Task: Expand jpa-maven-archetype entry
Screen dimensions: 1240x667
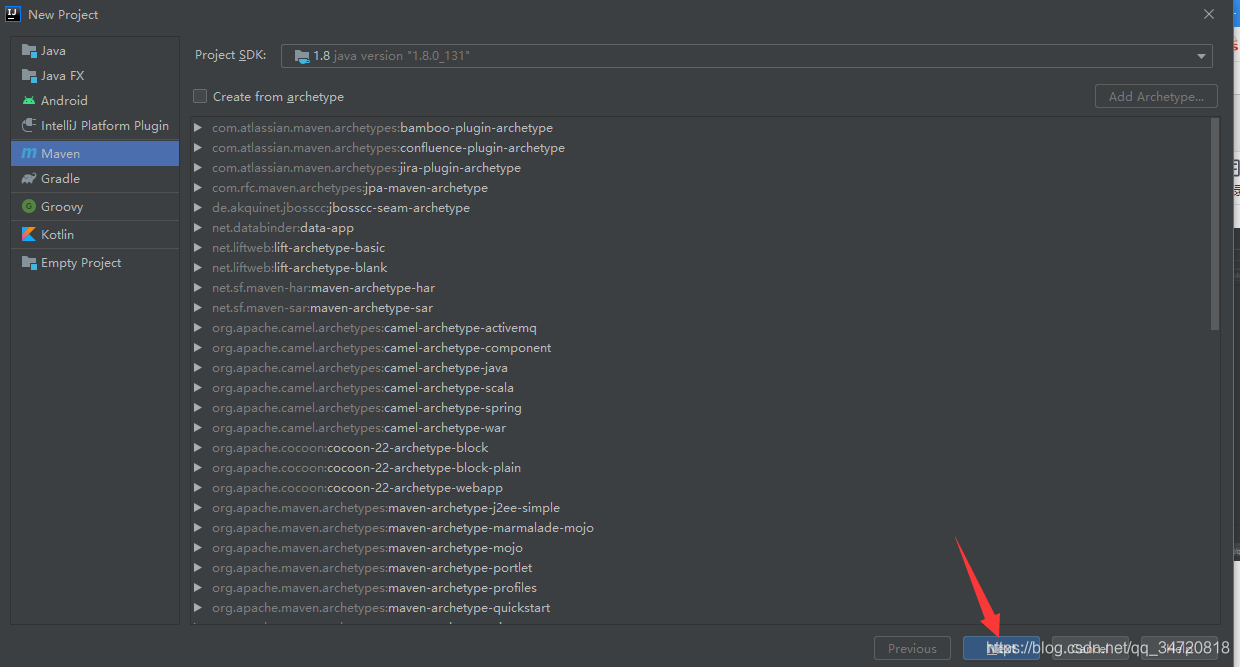Action: 198,188
